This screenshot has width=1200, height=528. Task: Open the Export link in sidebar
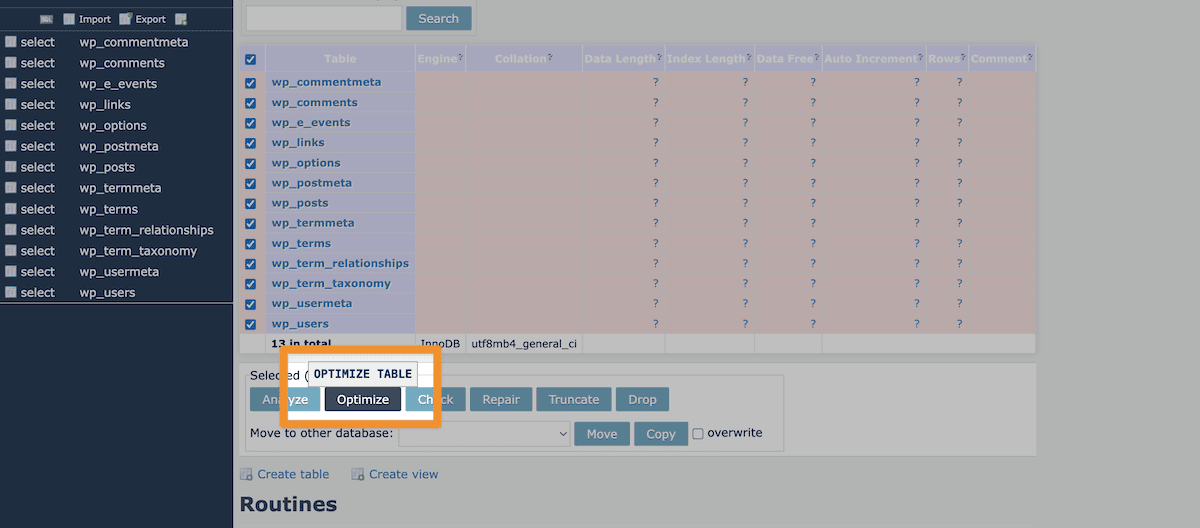[x=142, y=19]
